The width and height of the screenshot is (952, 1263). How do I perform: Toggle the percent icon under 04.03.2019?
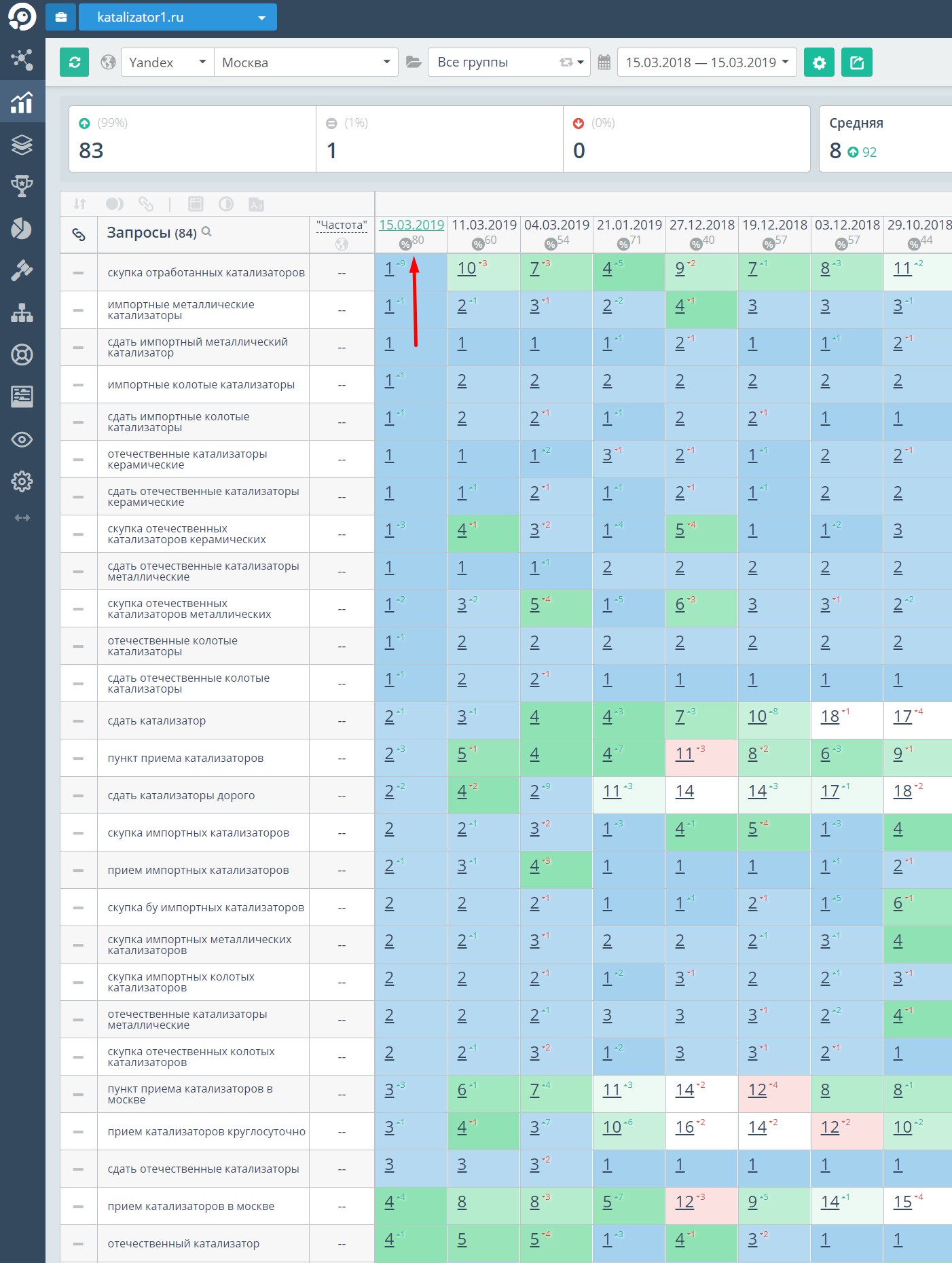tap(551, 244)
